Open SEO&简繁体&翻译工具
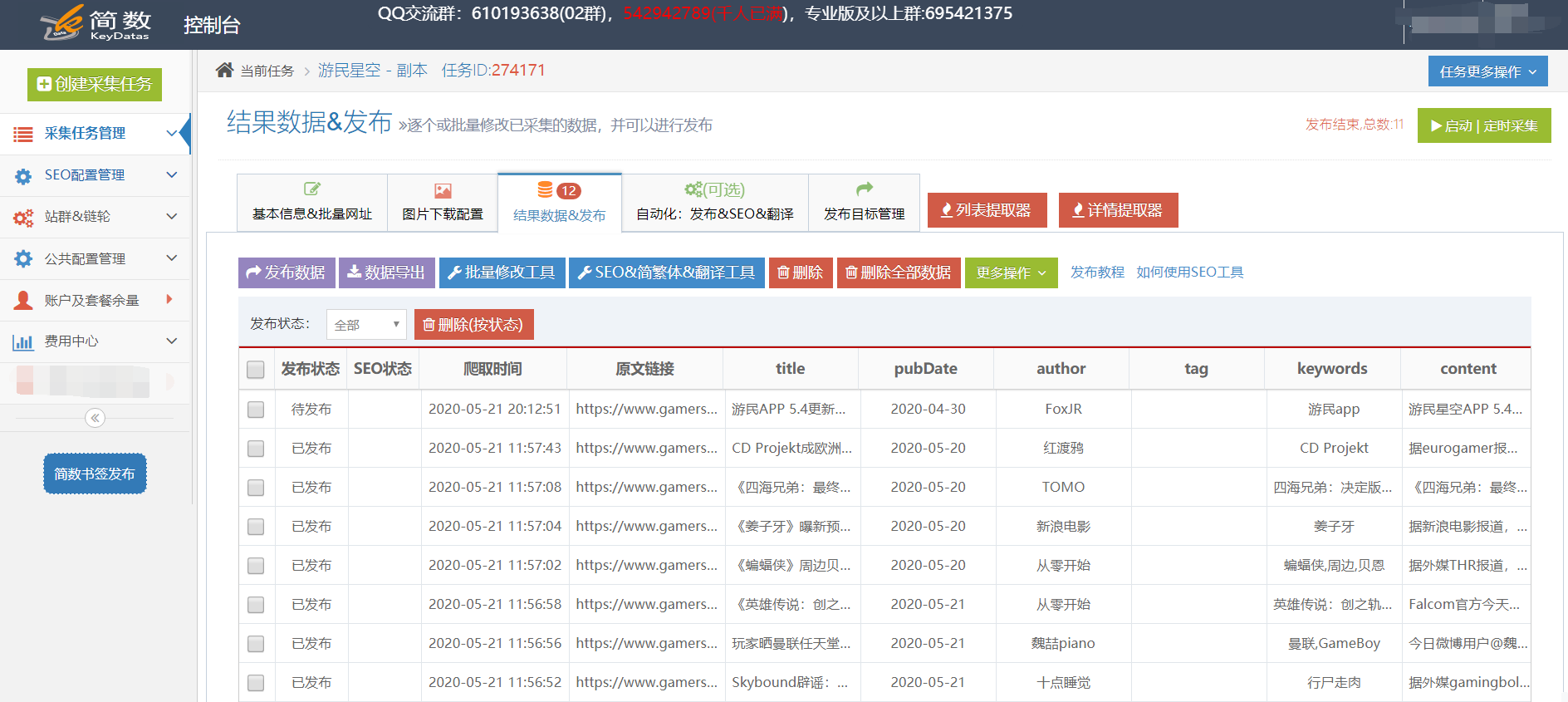Image resolution: width=1568 pixels, height=702 pixels. [667, 272]
